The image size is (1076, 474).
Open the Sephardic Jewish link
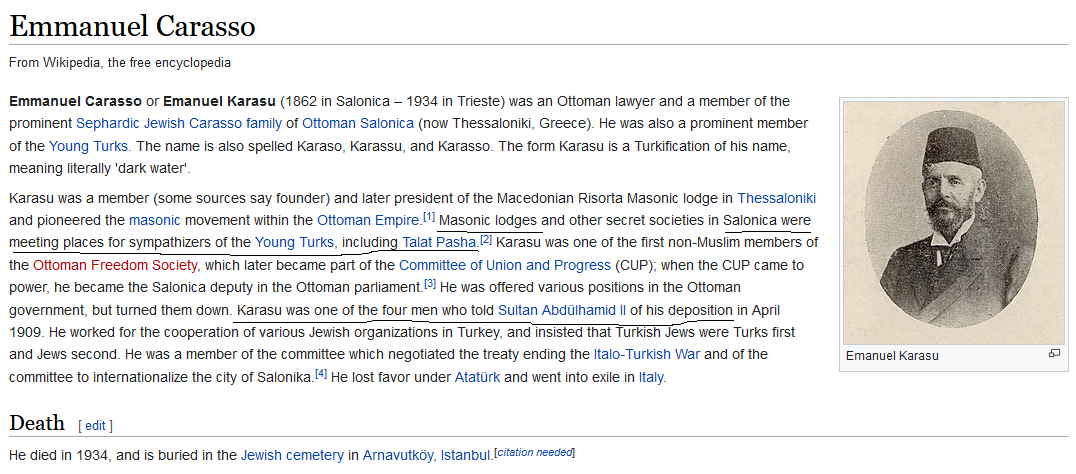pyautogui.click(x=134, y=124)
